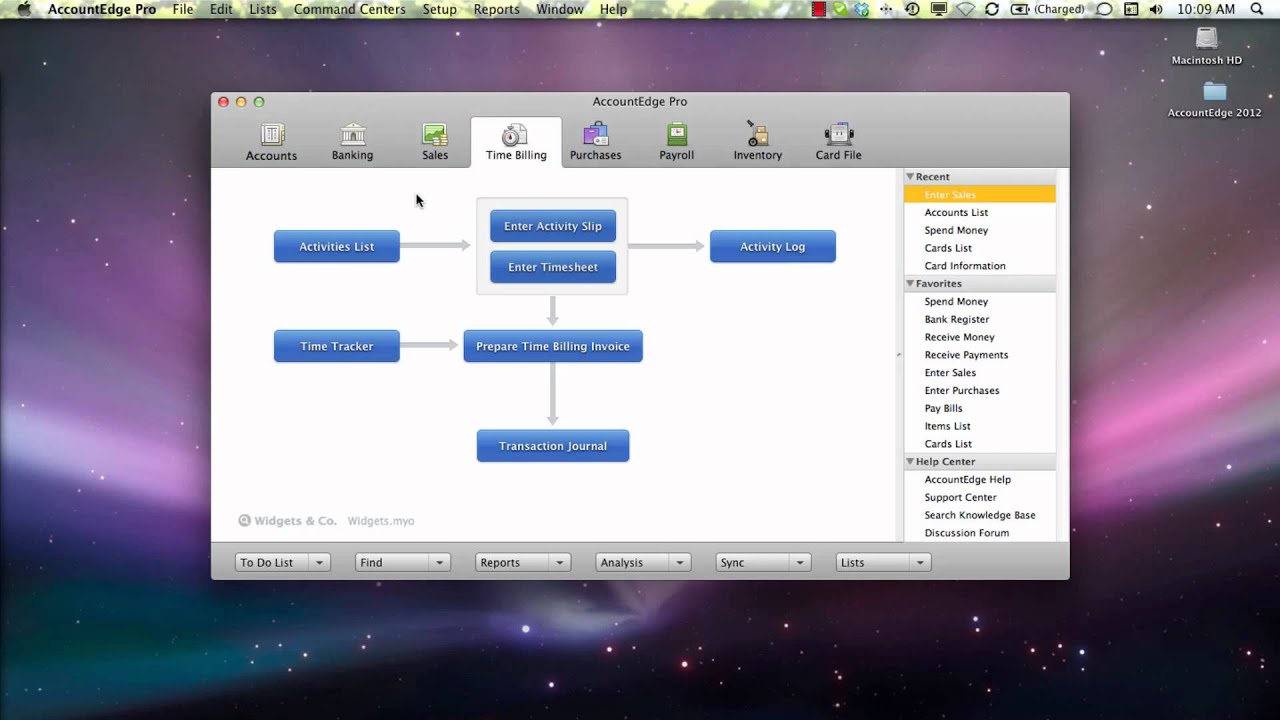This screenshot has height=720, width=1280.
Task: Open the Banking command center
Action: tap(352, 142)
